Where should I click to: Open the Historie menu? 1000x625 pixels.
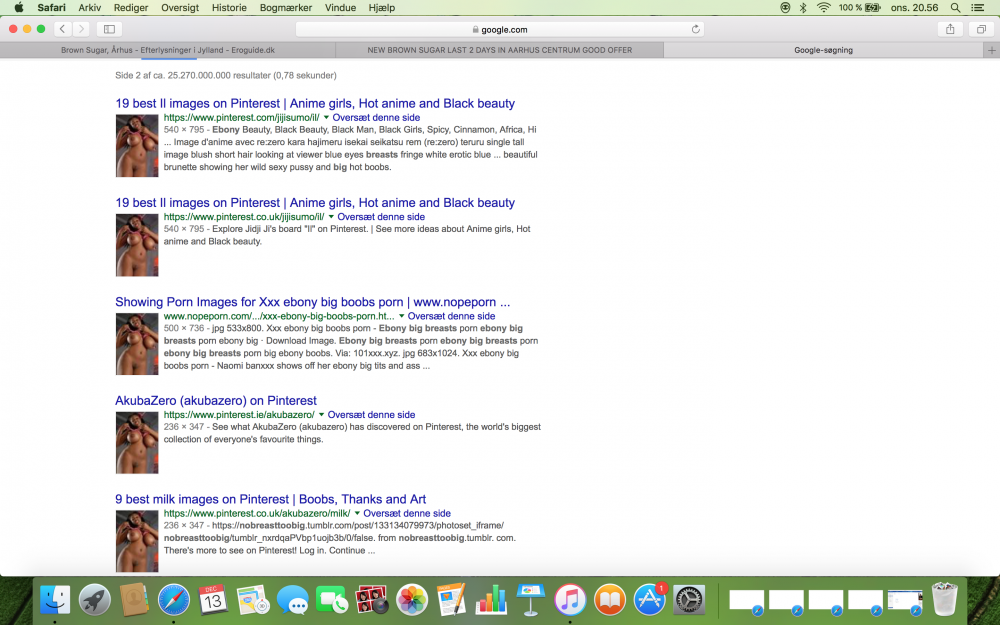coord(229,8)
